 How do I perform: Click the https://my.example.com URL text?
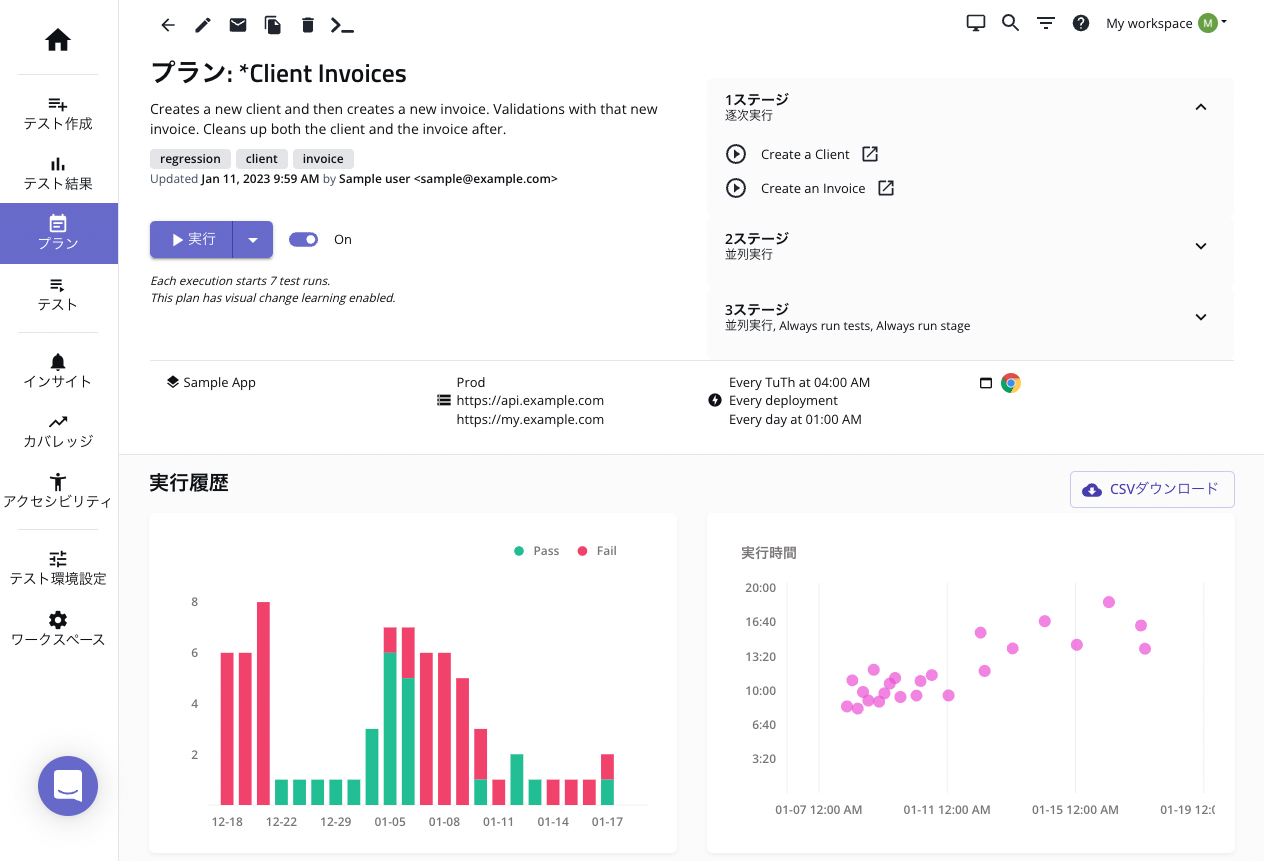coord(530,420)
